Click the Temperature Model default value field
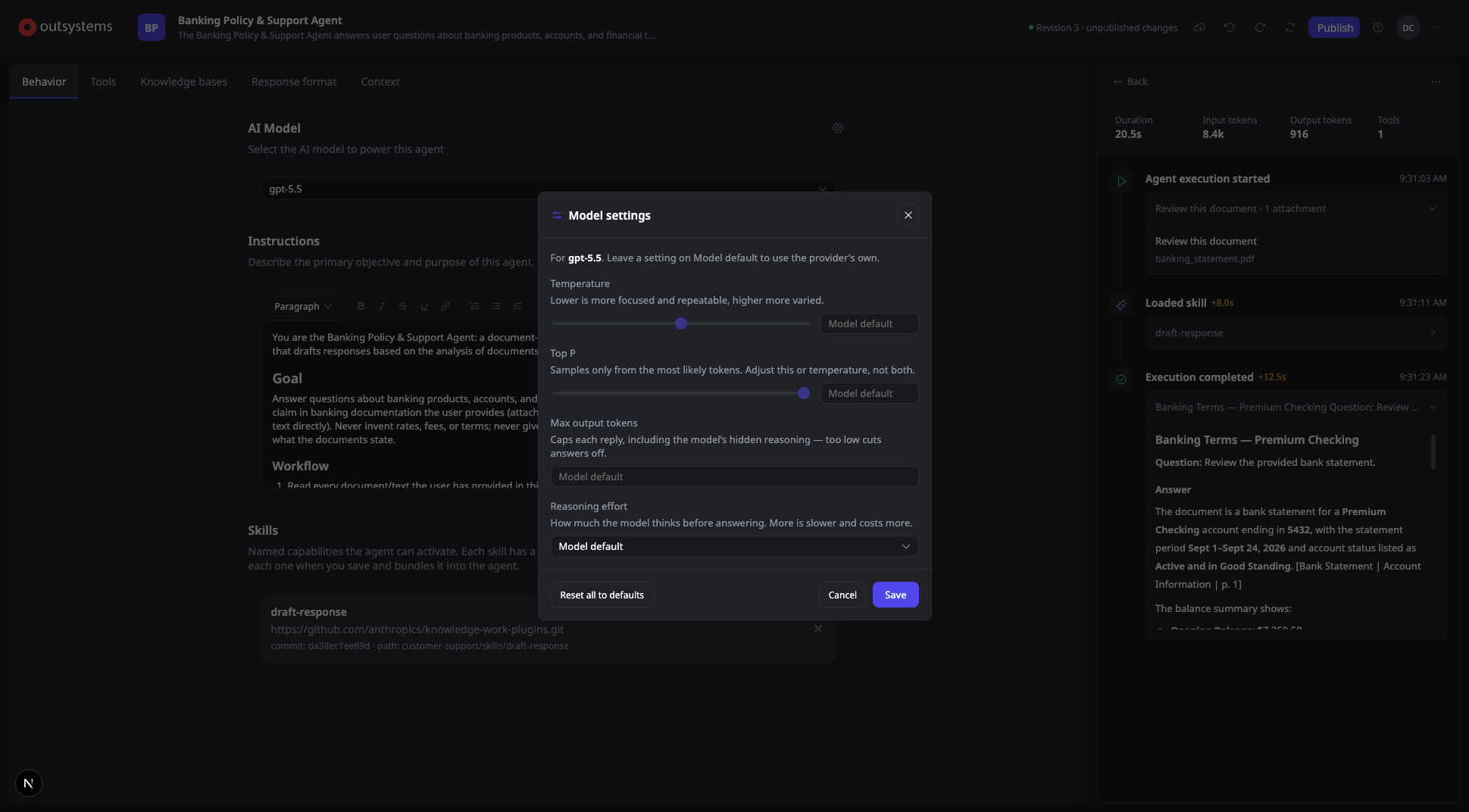 (x=869, y=323)
